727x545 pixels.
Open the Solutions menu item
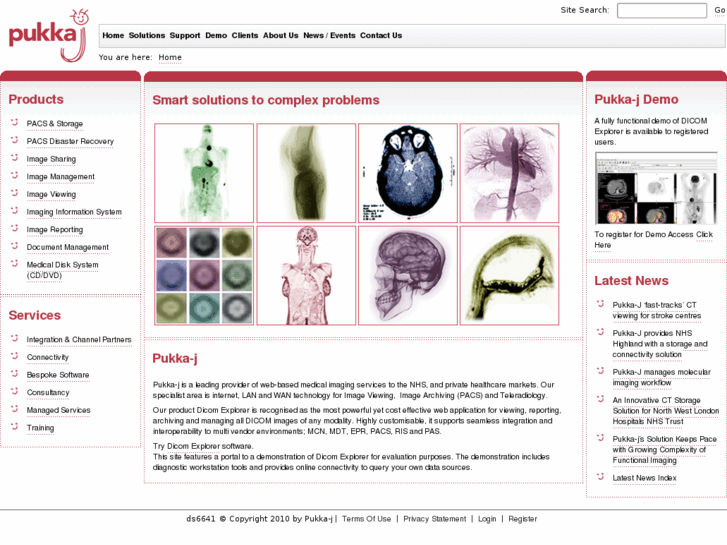point(147,35)
